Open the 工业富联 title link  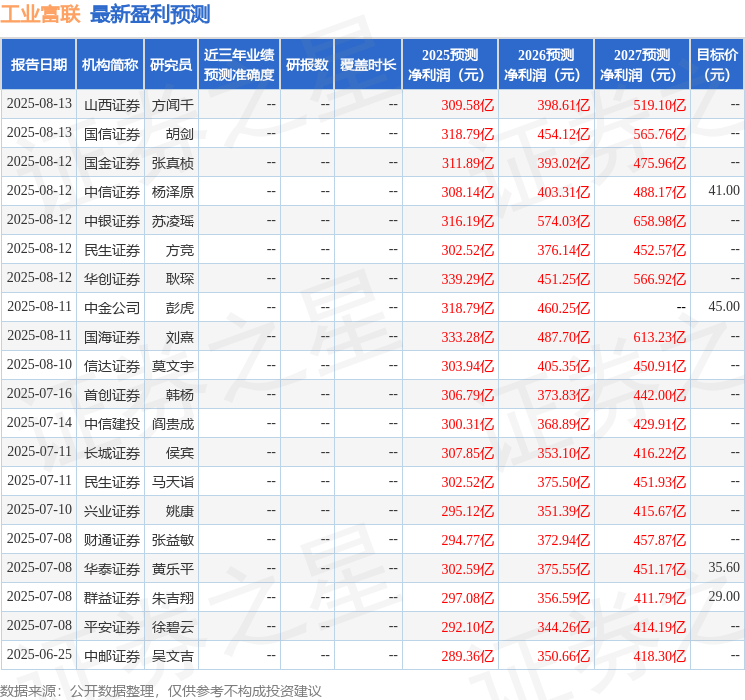[40, 14]
